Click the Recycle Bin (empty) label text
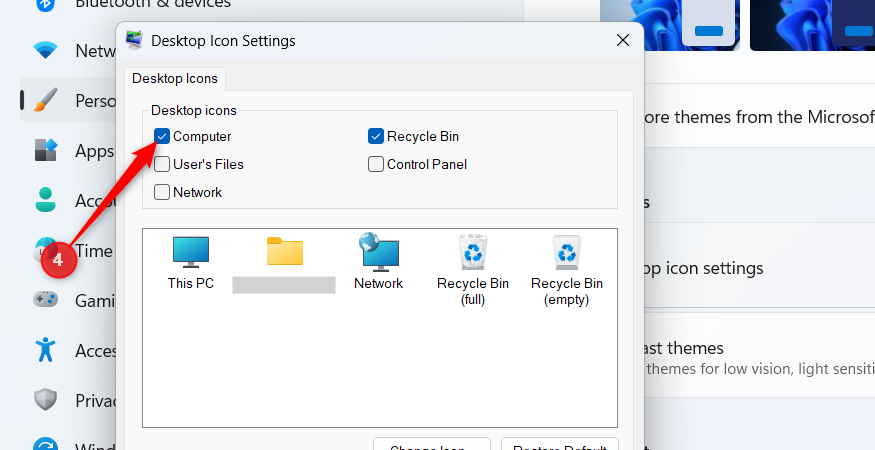This screenshot has height=450, width=875. pos(566,291)
